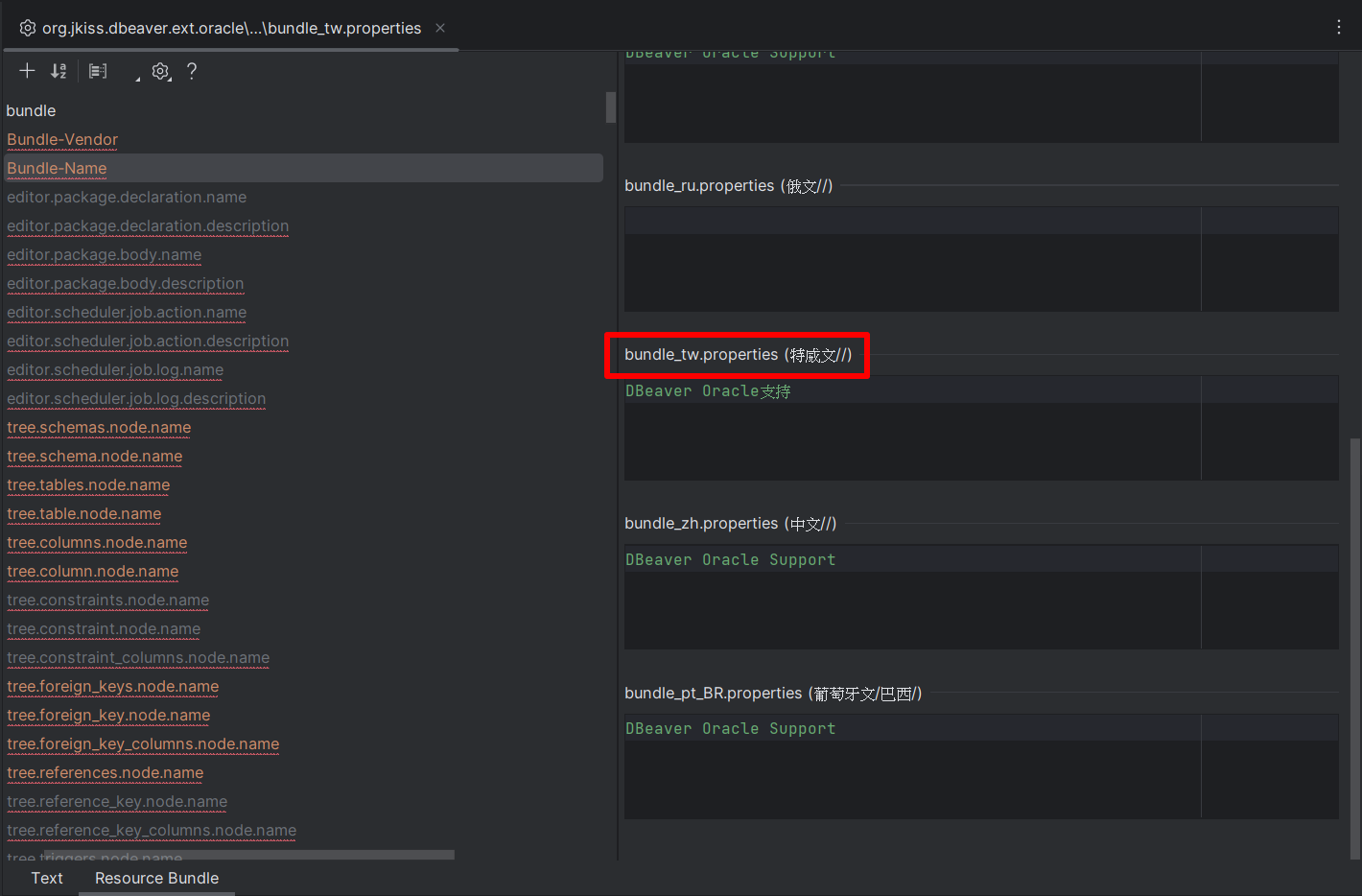Sort property keys alphabetically

58,70
